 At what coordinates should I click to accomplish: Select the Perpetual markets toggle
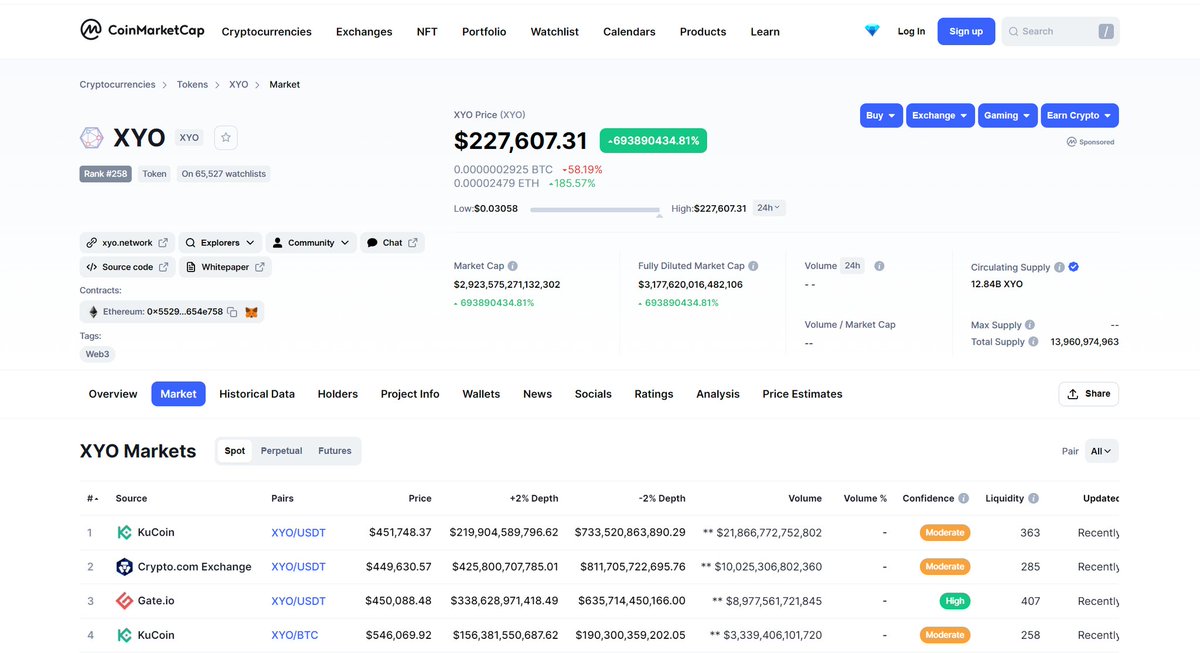click(281, 451)
